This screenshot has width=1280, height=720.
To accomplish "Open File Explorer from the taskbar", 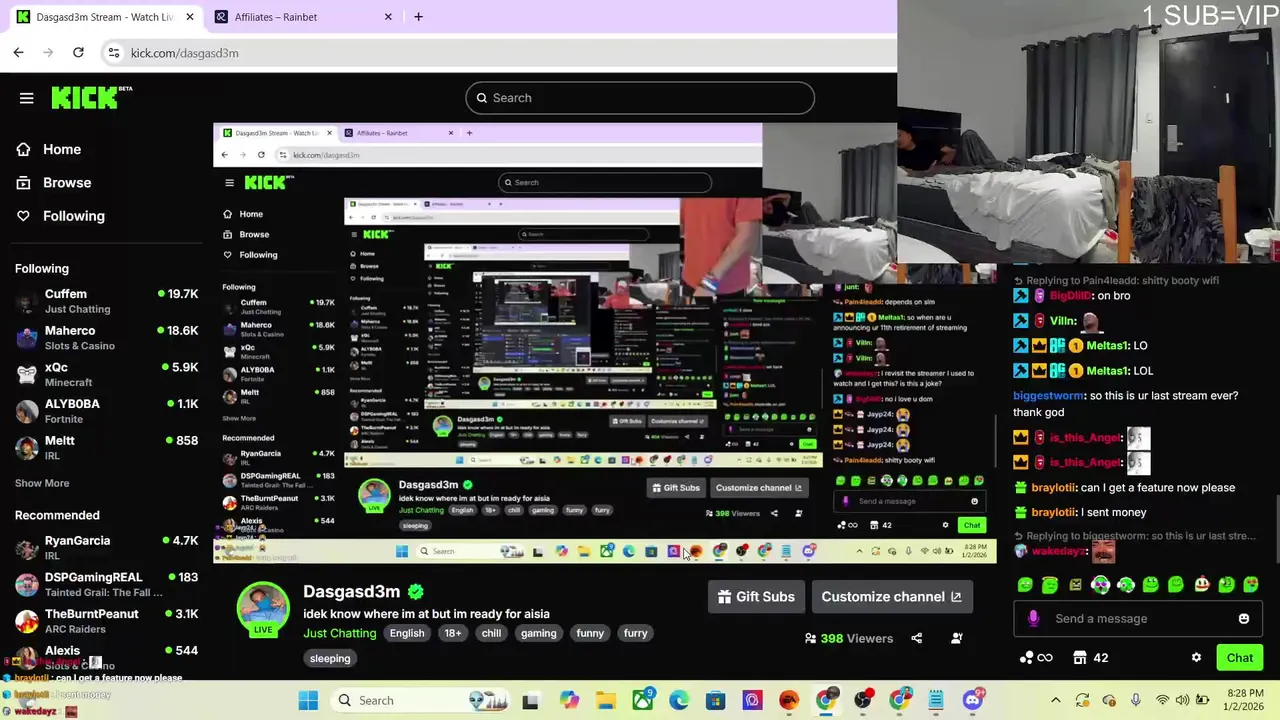I will pyautogui.click(x=606, y=701).
